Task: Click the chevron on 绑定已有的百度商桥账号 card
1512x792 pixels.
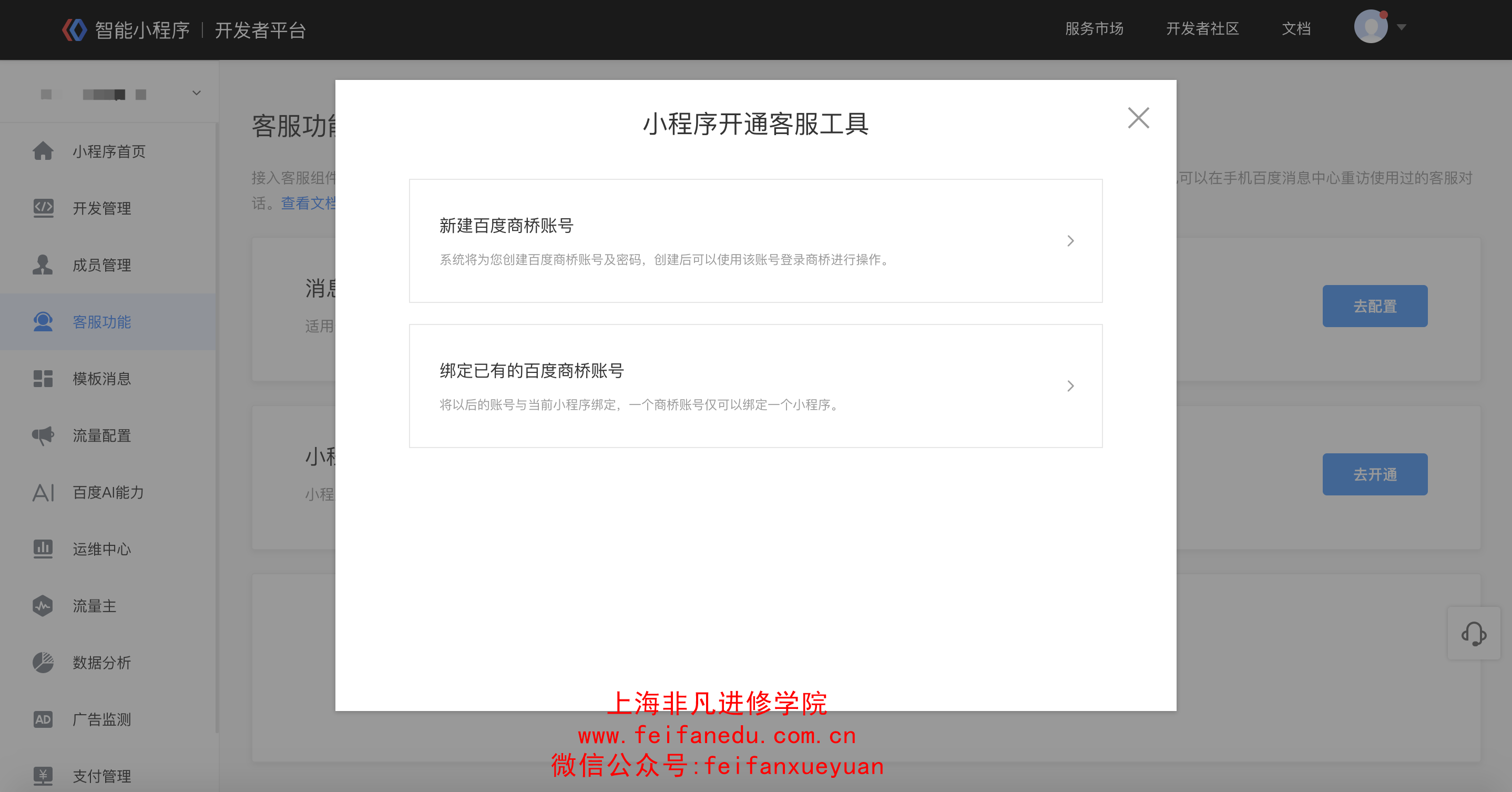Action: point(1070,385)
